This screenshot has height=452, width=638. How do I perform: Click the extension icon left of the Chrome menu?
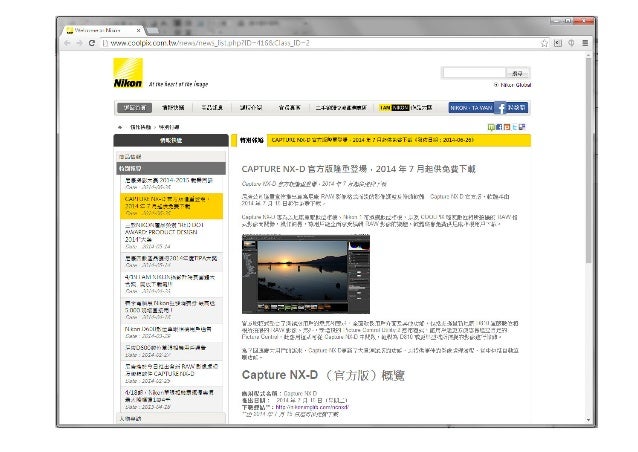coord(571,43)
